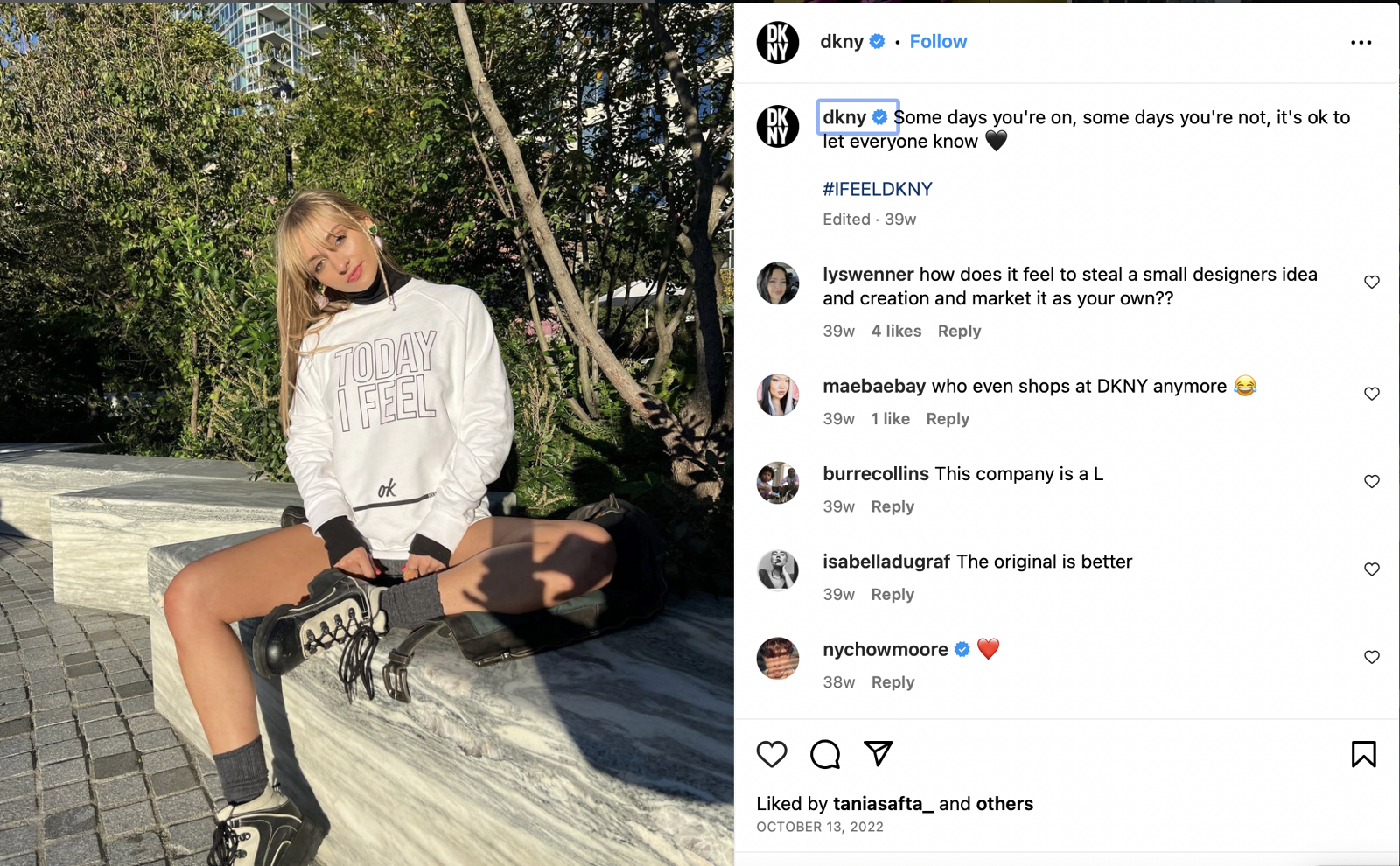The image size is (1400, 866).
Task: View the 4 likes on lyswenner's comment
Action: (x=896, y=332)
